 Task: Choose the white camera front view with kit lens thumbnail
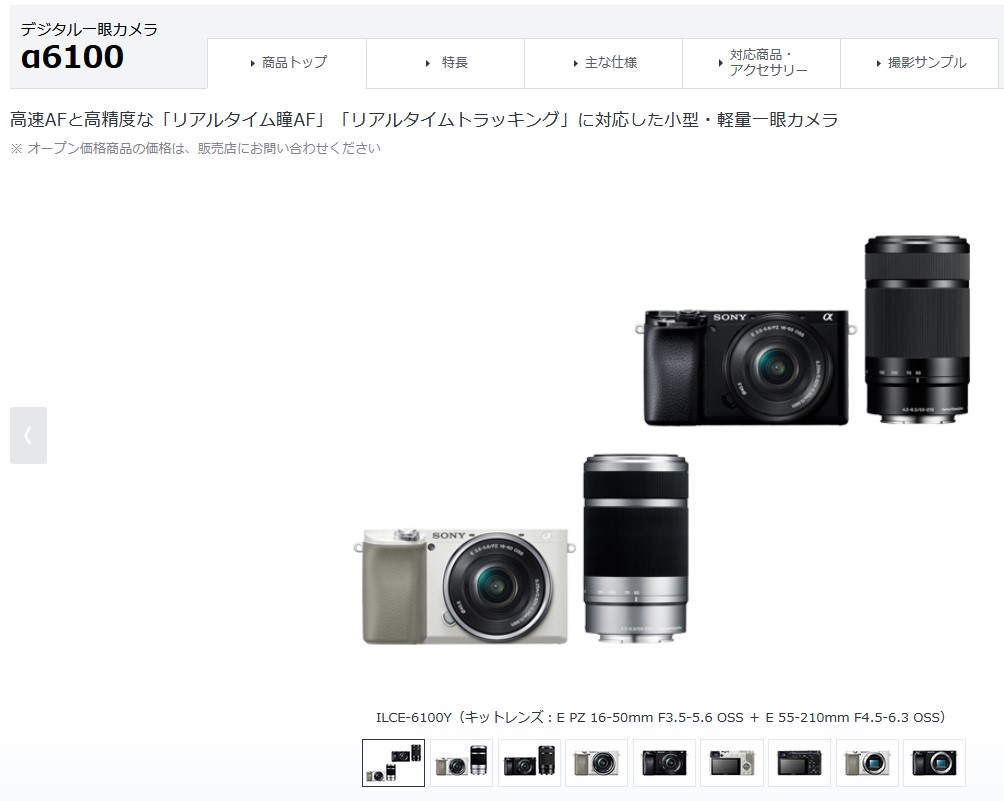click(x=596, y=763)
